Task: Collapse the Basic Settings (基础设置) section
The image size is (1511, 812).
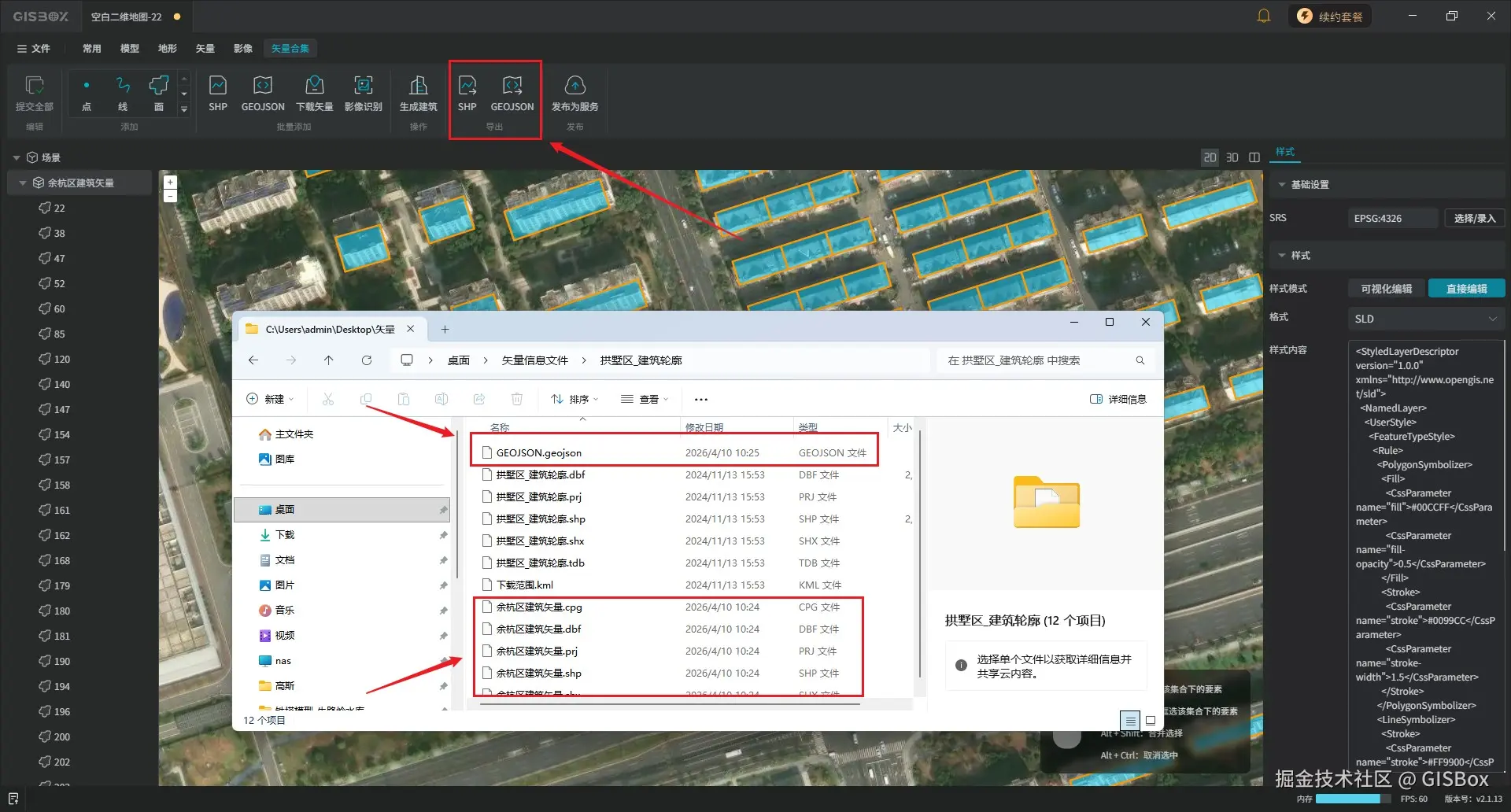Action: [x=1282, y=185]
